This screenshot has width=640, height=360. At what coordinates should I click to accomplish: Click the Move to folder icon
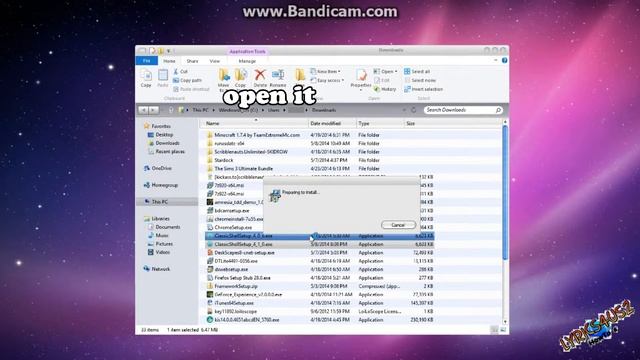[x=224, y=75]
